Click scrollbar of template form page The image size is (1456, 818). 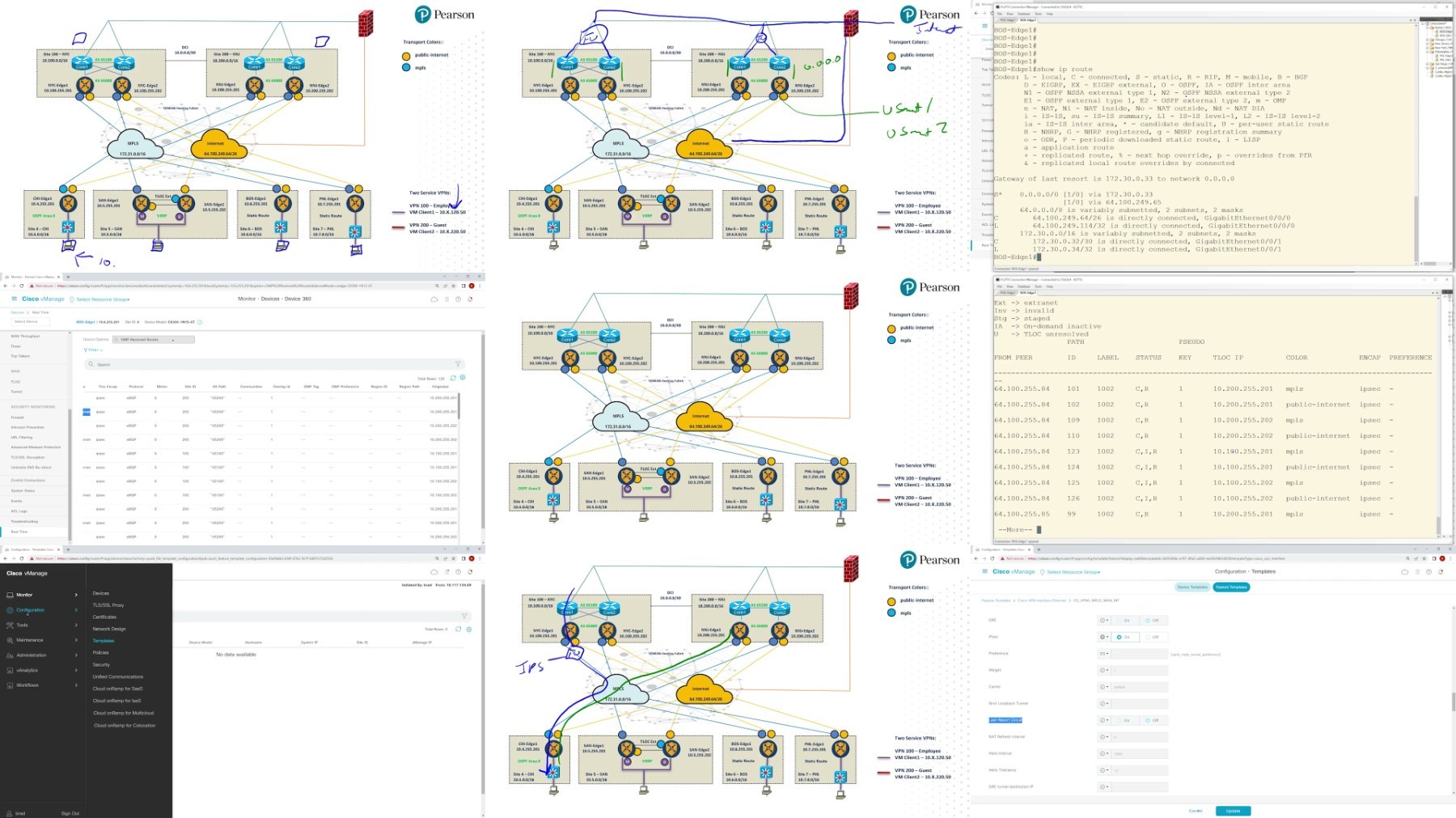coord(1453,701)
